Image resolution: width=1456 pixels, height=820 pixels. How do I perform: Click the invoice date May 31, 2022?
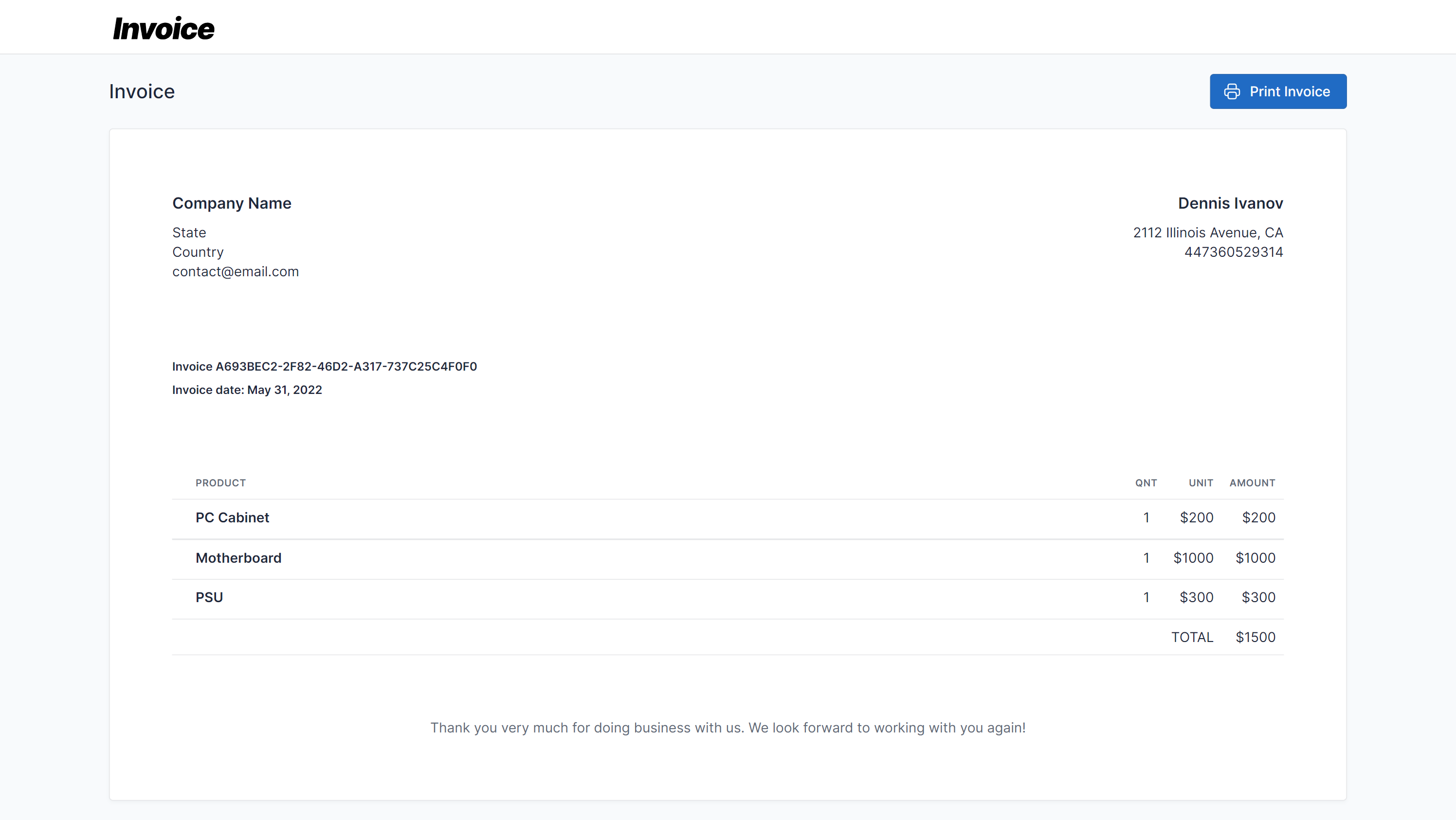[247, 390]
